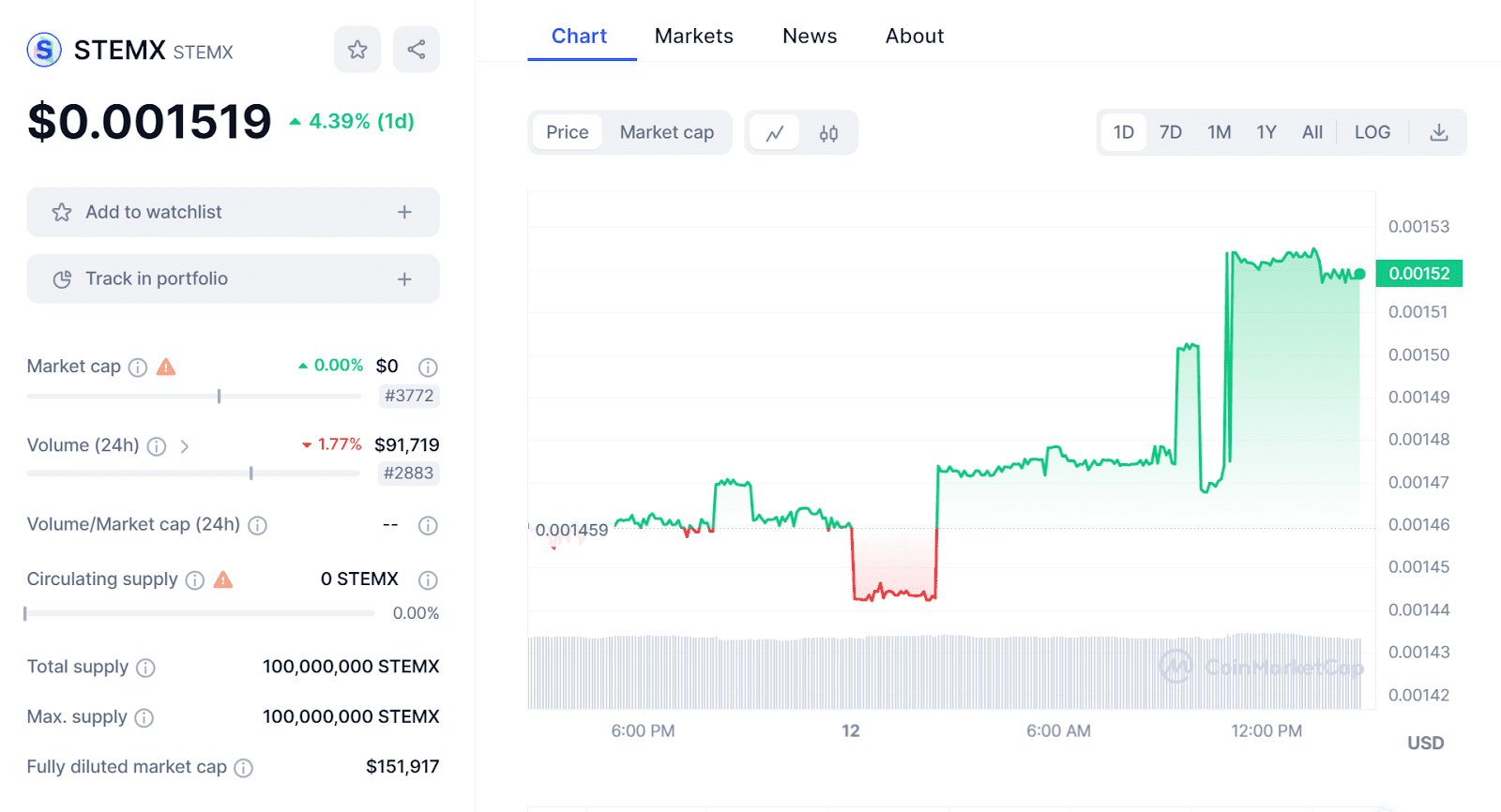Open the Markets tab
The width and height of the screenshot is (1501, 812).
(x=694, y=37)
